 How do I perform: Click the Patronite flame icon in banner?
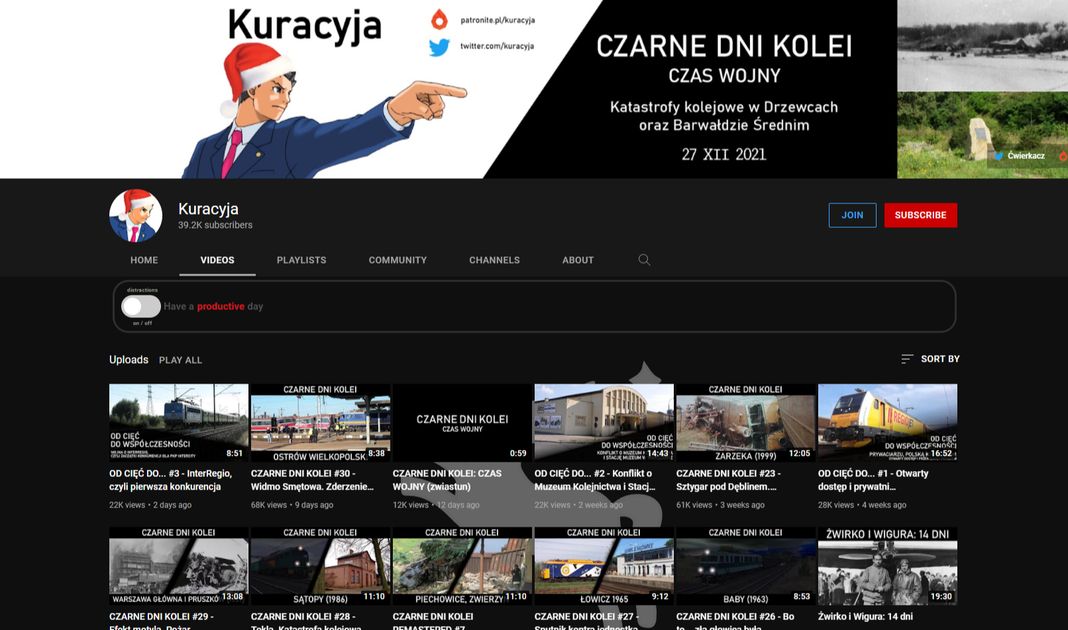(439, 19)
